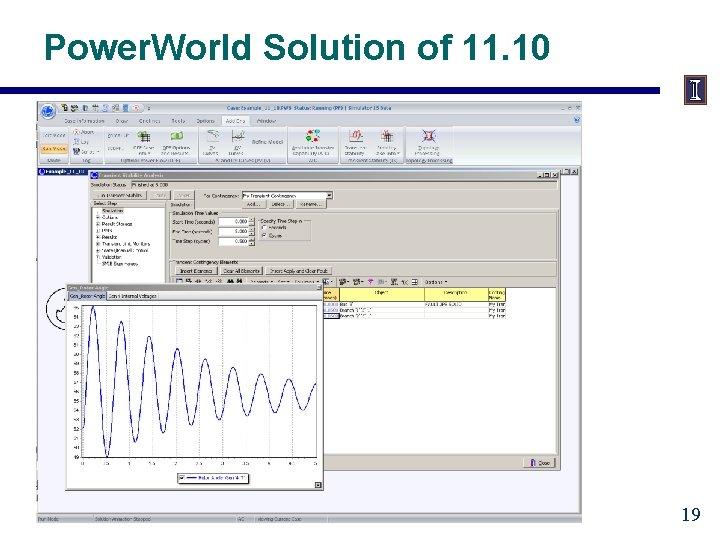The width and height of the screenshot is (720, 540).
Task: Open the Case Information ribbon tab
Action: [84, 121]
